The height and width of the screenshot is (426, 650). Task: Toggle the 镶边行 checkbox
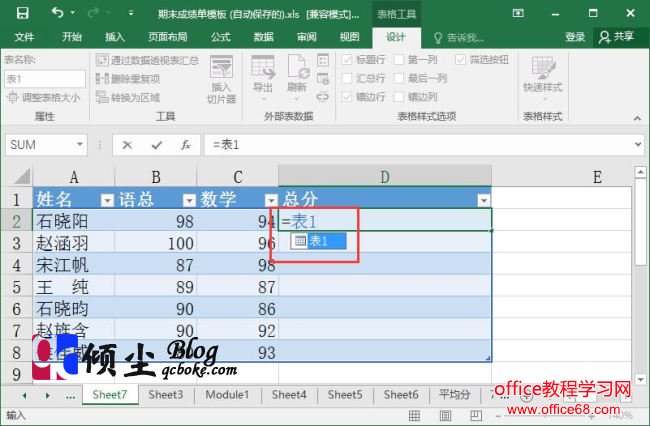347,97
